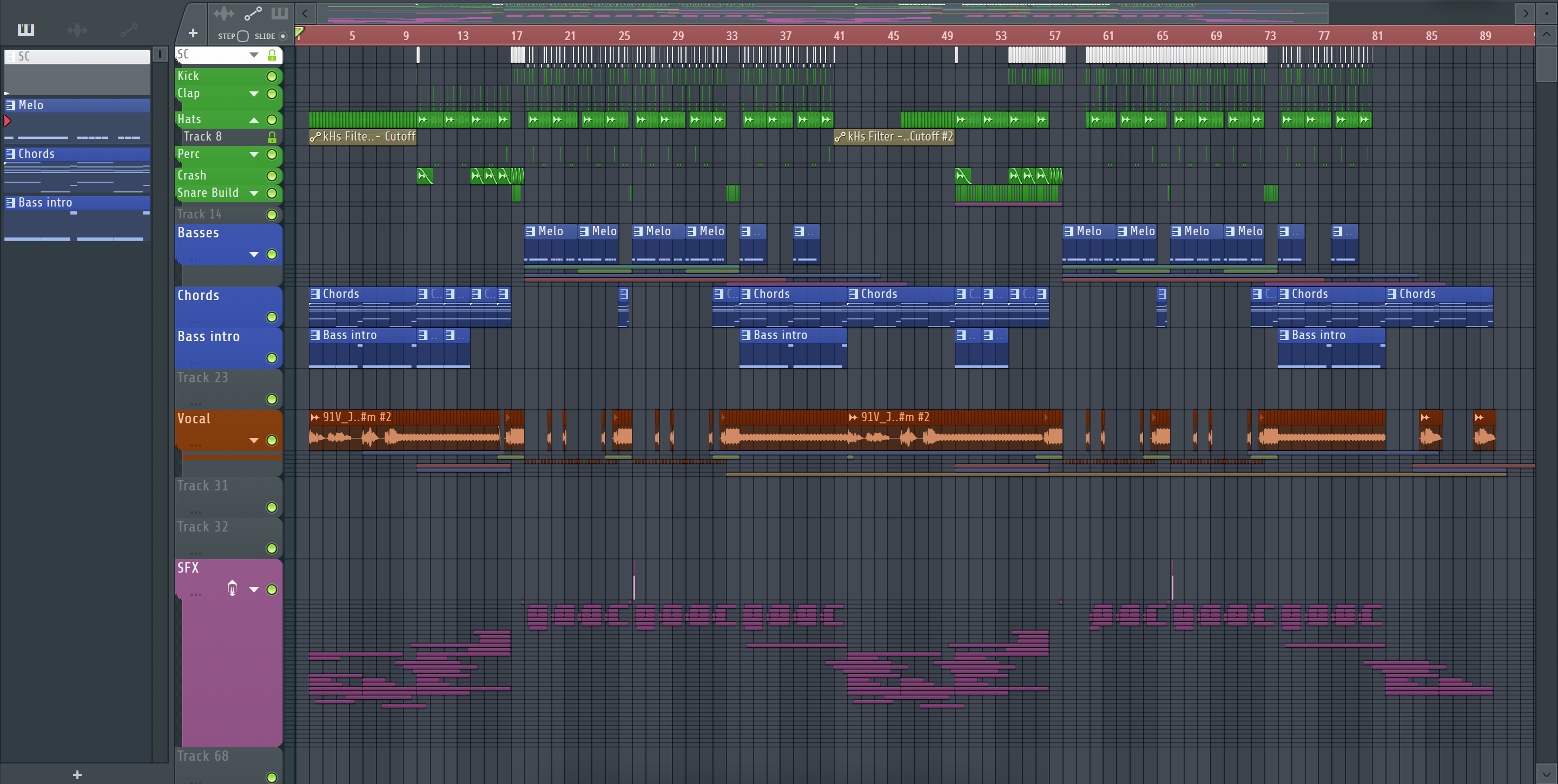The width and height of the screenshot is (1558, 784).
Task: Show piano patterns in the picker panel
Action: [26, 30]
